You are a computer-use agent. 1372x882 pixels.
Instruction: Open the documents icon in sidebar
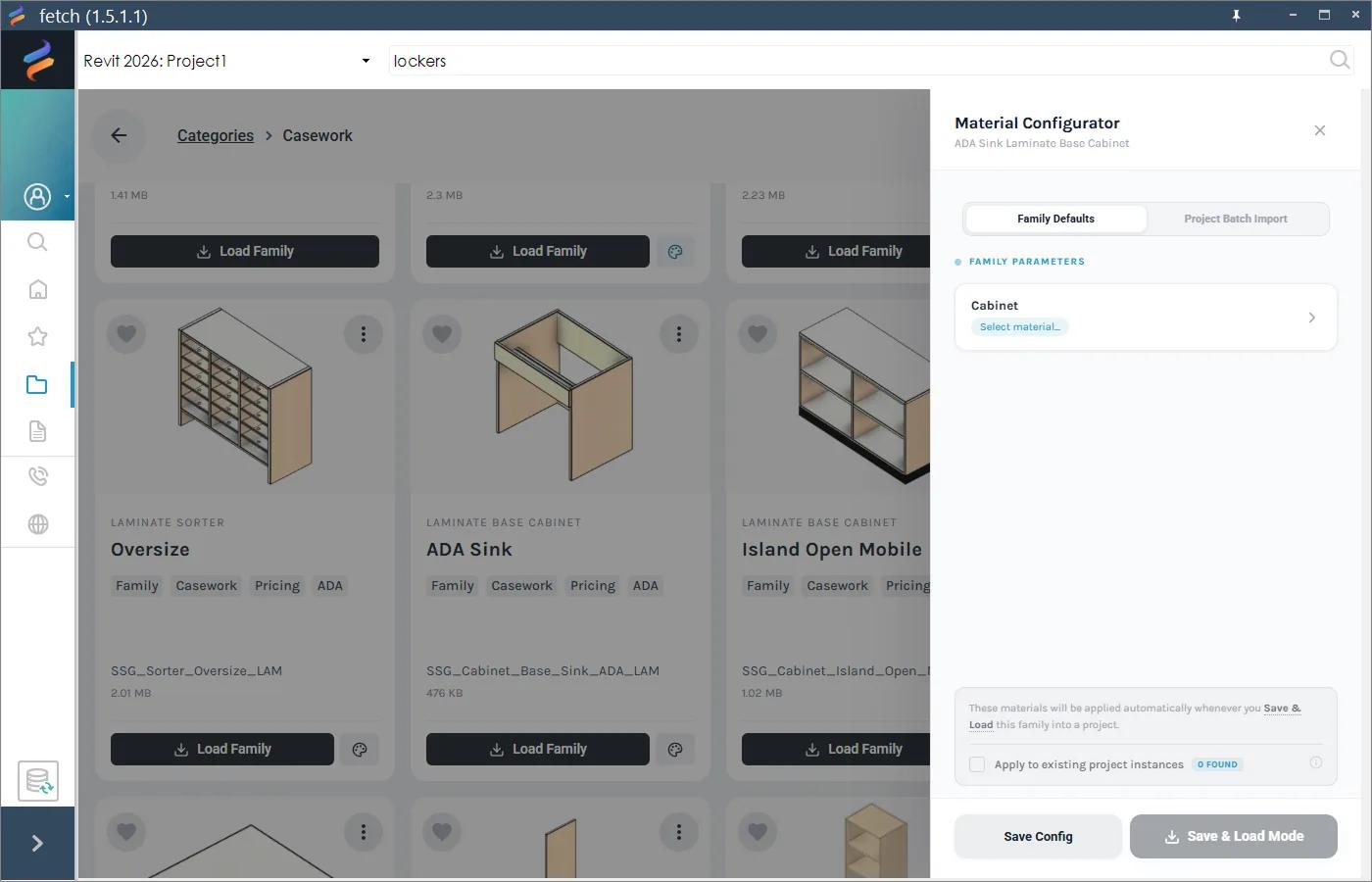coord(37,431)
